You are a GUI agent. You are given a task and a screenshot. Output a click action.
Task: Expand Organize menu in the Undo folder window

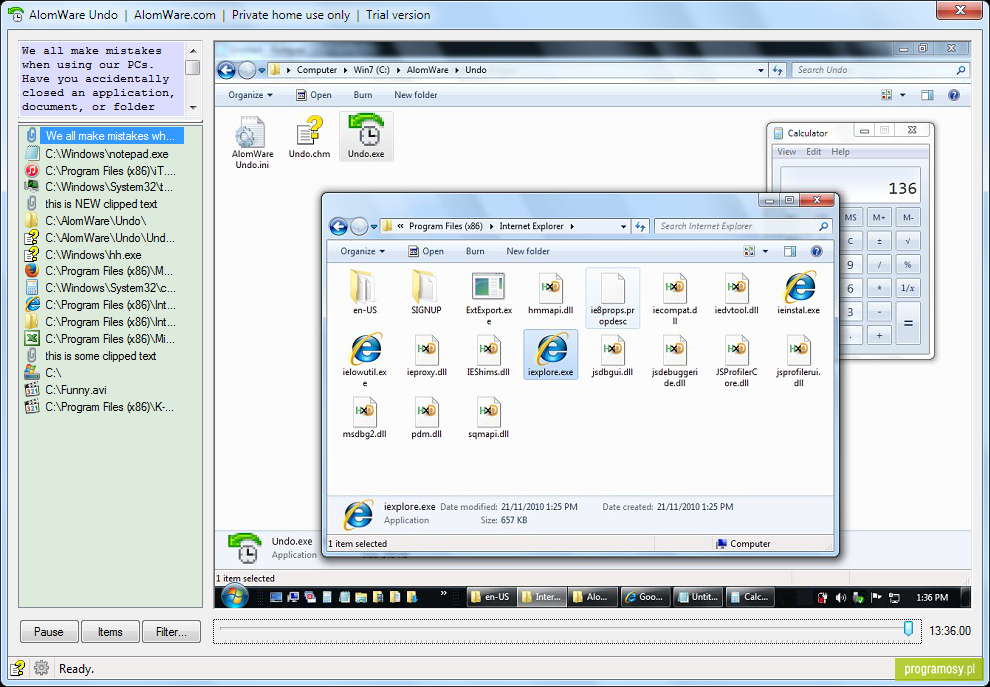tap(251, 95)
